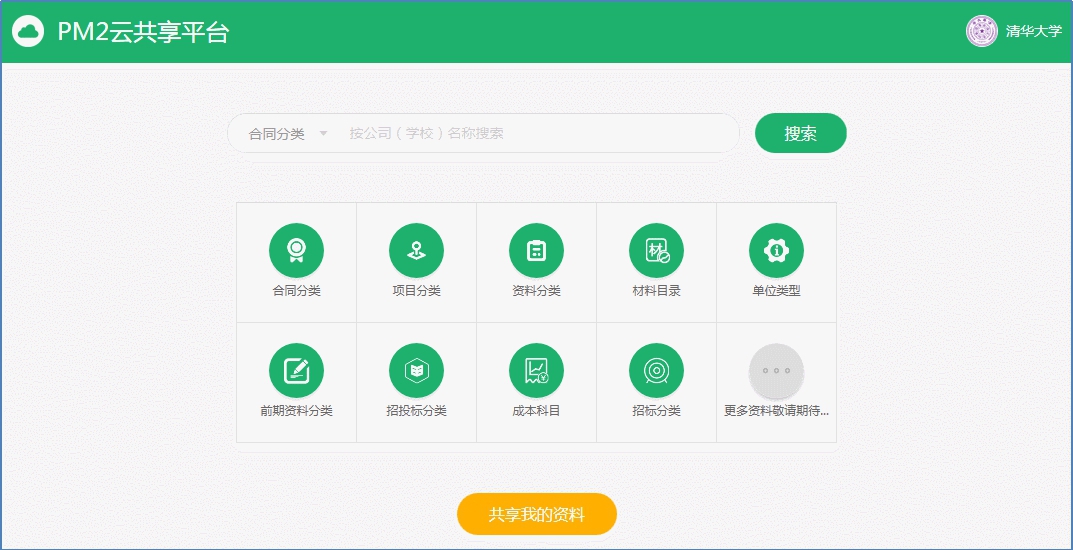Click the 清华大学 account name text

pyautogui.click(x=1033, y=32)
